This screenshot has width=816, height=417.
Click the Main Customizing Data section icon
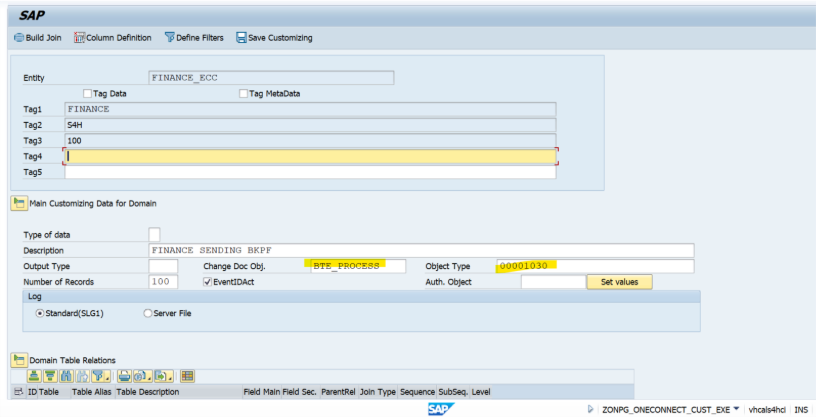18,203
